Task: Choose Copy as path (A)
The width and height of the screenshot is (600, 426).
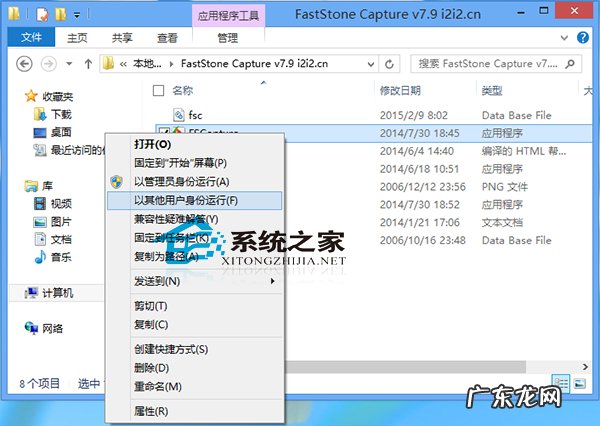Action: pyautogui.click(x=194, y=256)
